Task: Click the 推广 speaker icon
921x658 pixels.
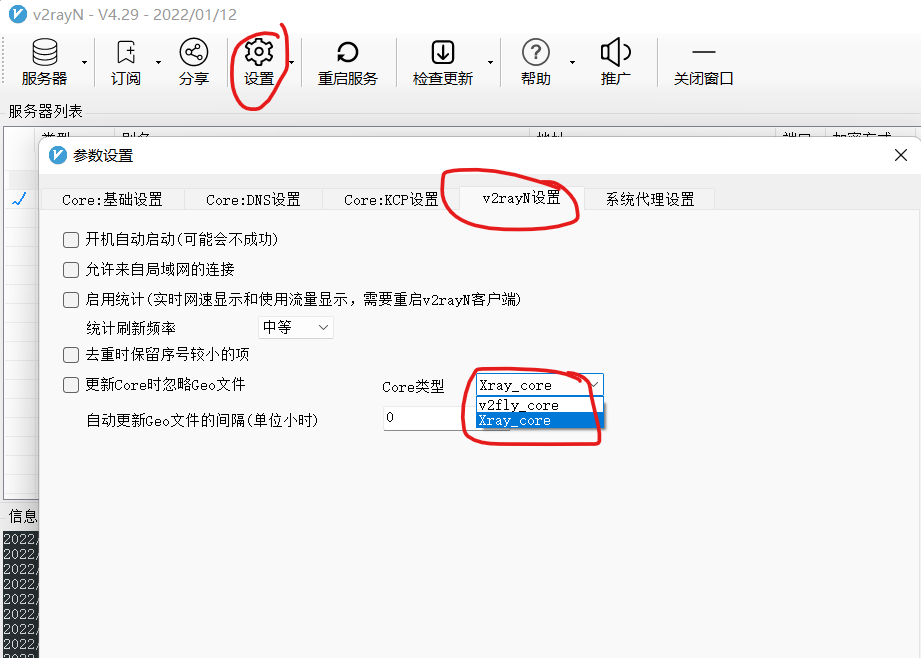Action: (616, 52)
